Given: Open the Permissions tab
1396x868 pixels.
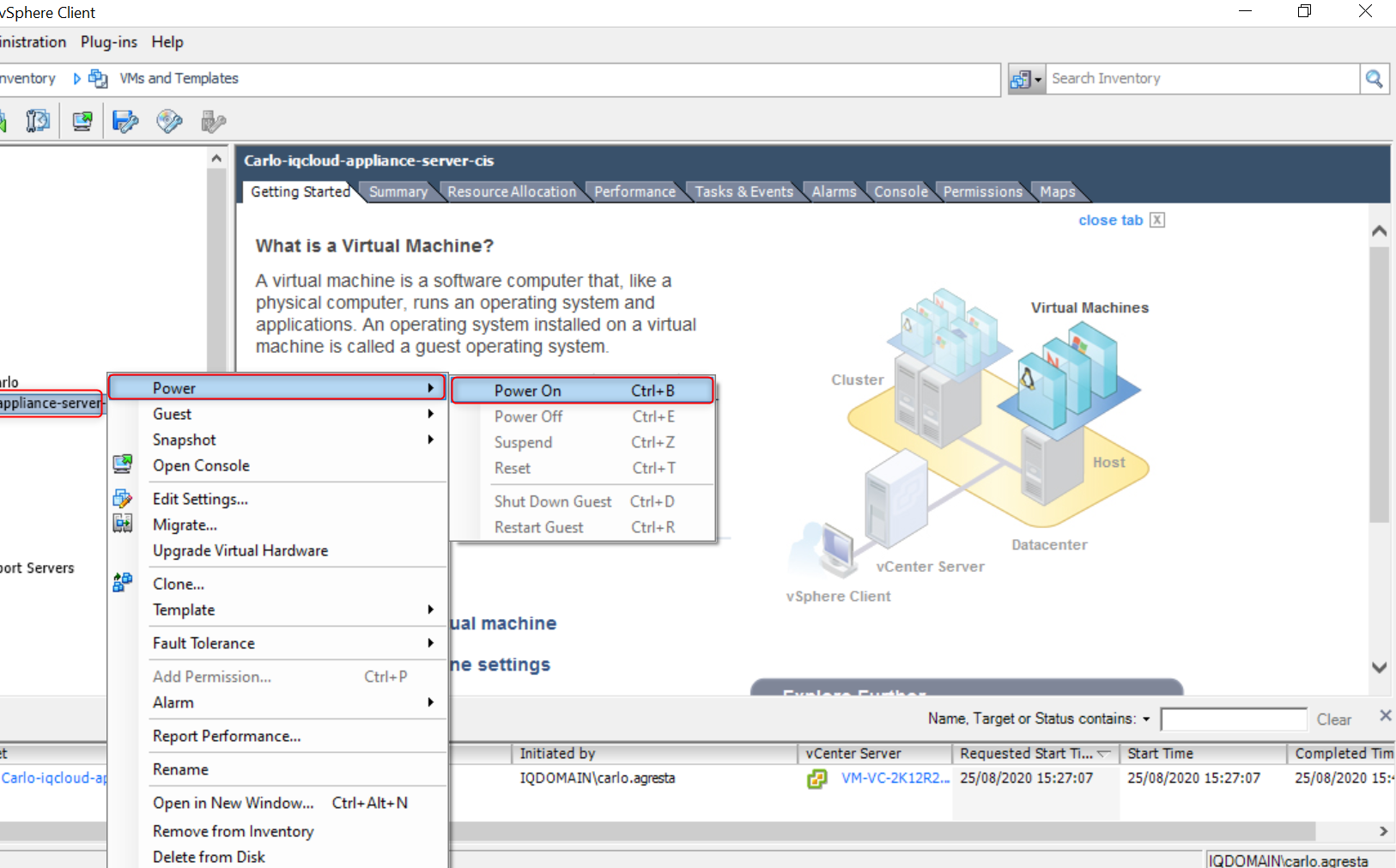Looking at the screenshot, I should coord(982,191).
